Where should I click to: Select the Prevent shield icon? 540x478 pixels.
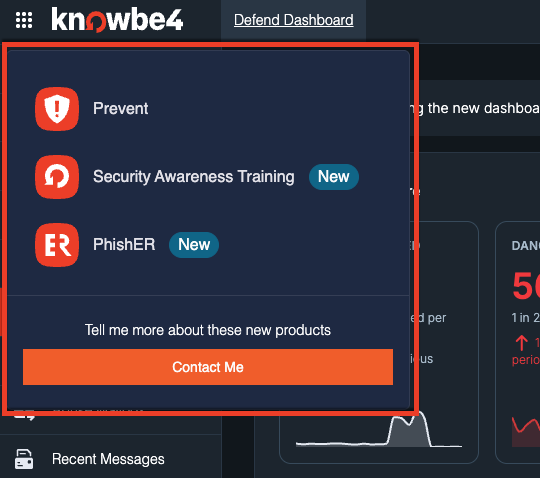tap(57, 109)
